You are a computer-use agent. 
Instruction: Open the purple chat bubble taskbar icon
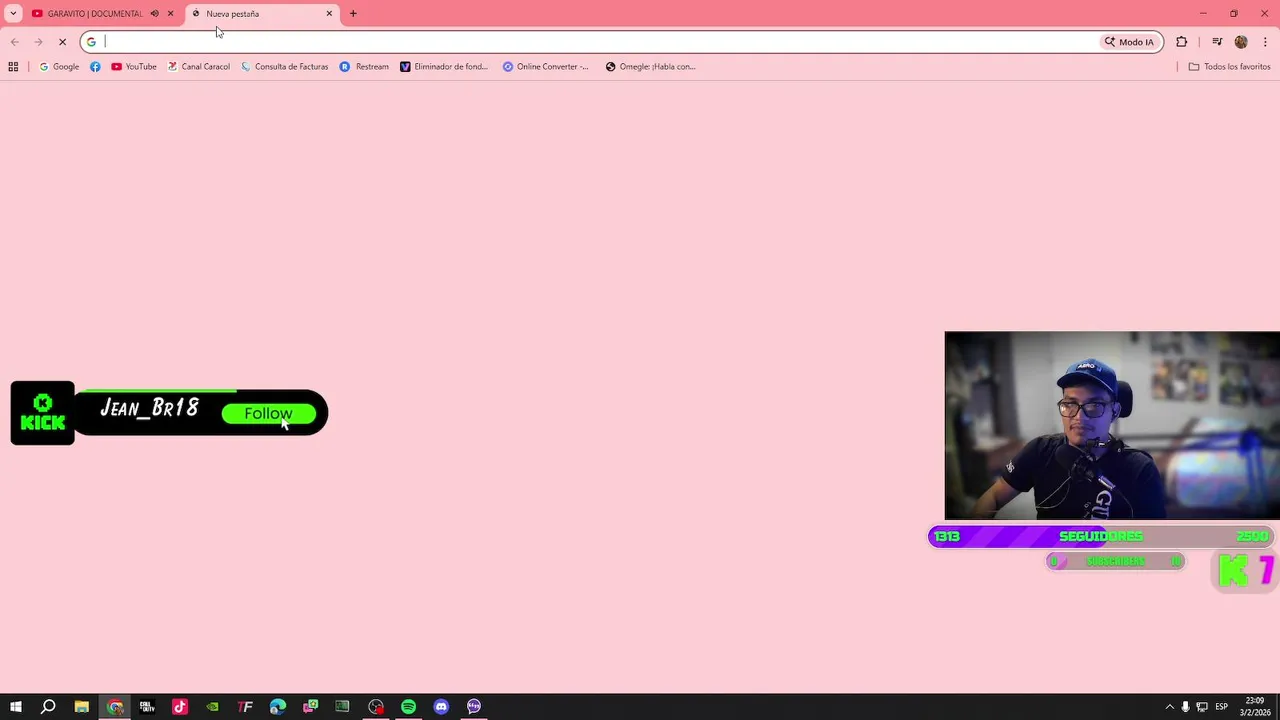tap(474, 707)
